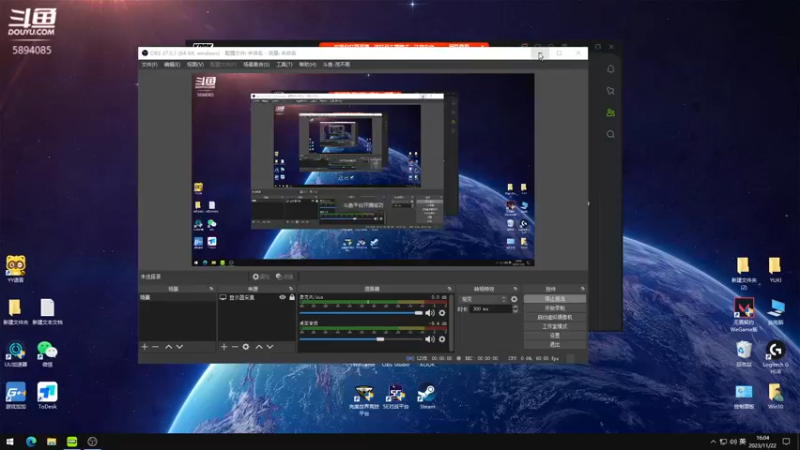Screen dimensions: 800x450
Task: Select the 显示器采集 source row
Action: pos(257,297)
